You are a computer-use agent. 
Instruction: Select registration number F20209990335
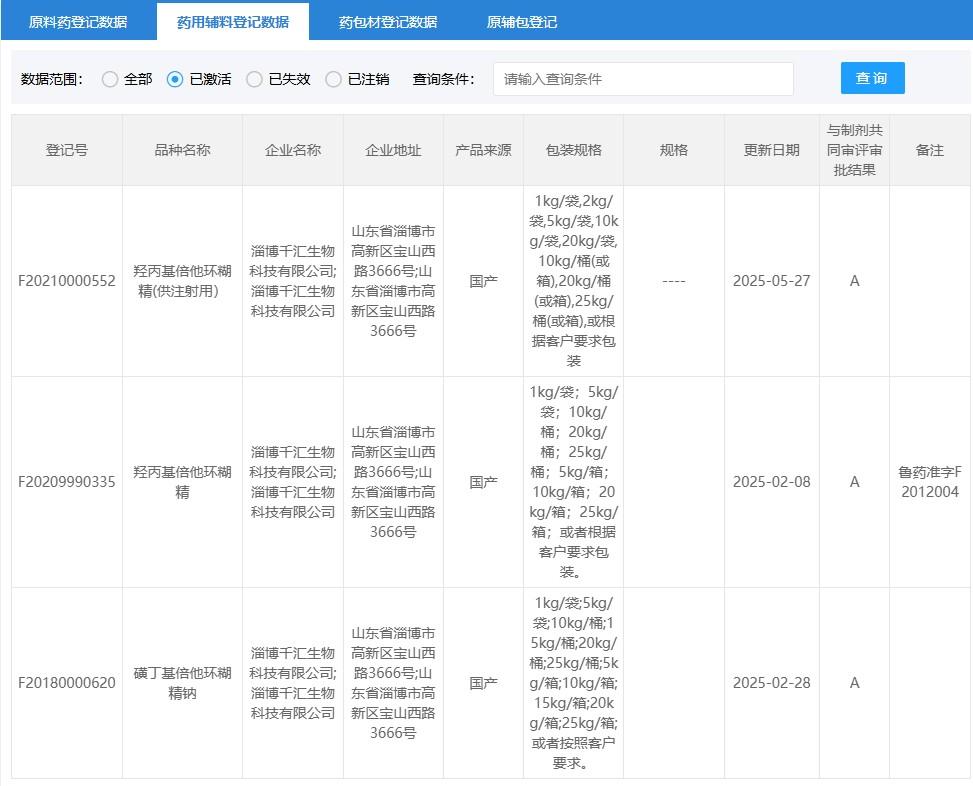[67, 482]
